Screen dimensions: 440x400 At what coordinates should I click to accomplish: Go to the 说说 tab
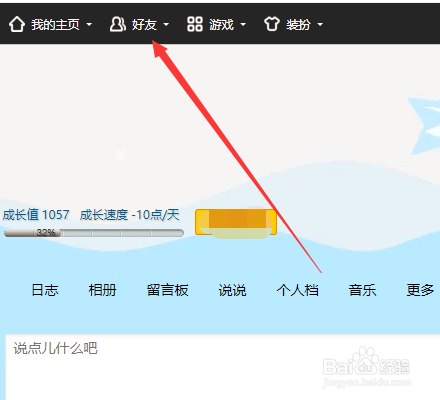coord(232,290)
